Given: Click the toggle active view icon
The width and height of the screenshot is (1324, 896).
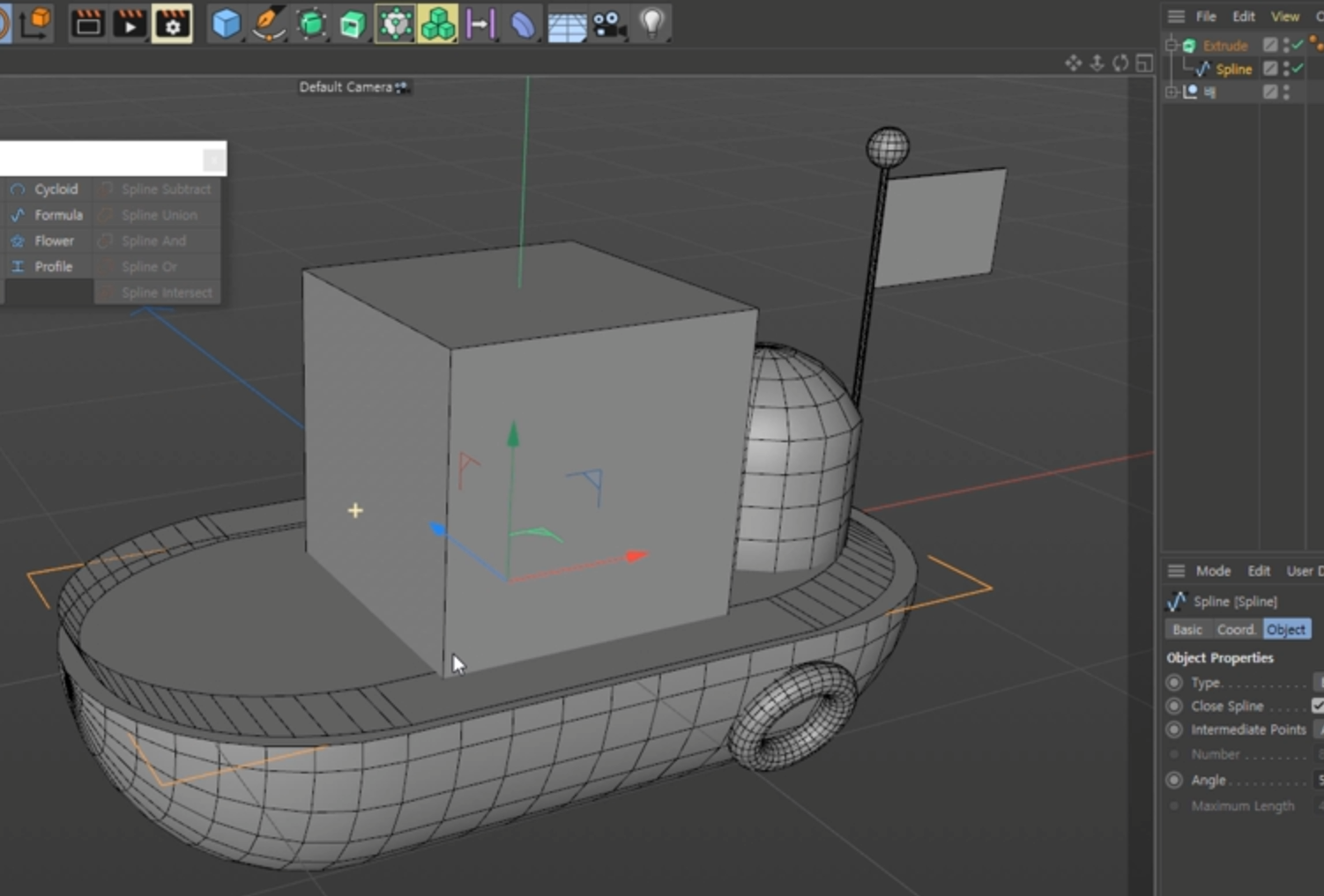Looking at the screenshot, I should [1144, 63].
